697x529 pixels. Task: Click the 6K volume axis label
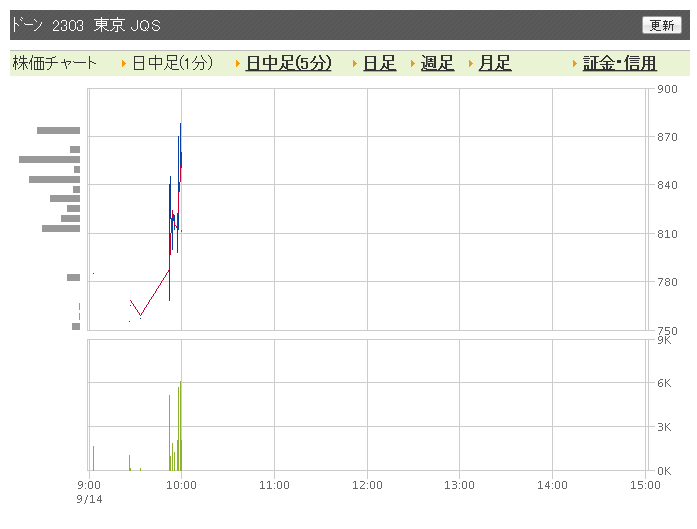[x=664, y=383]
